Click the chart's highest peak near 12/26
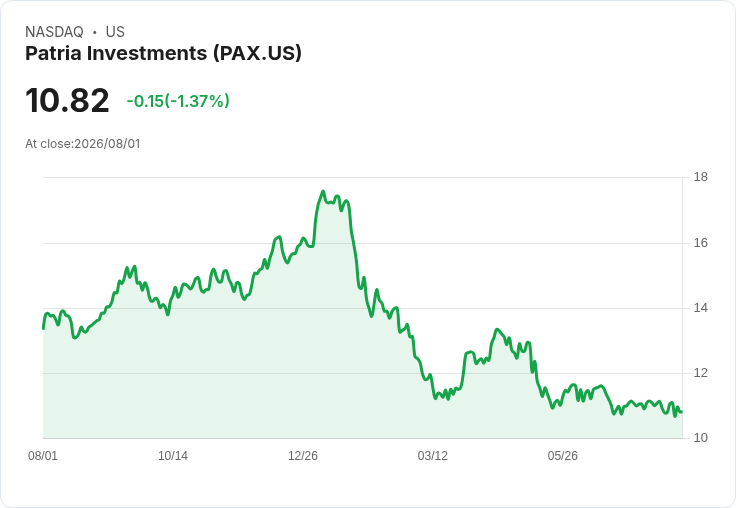The width and height of the screenshot is (736, 508). tap(322, 192)
